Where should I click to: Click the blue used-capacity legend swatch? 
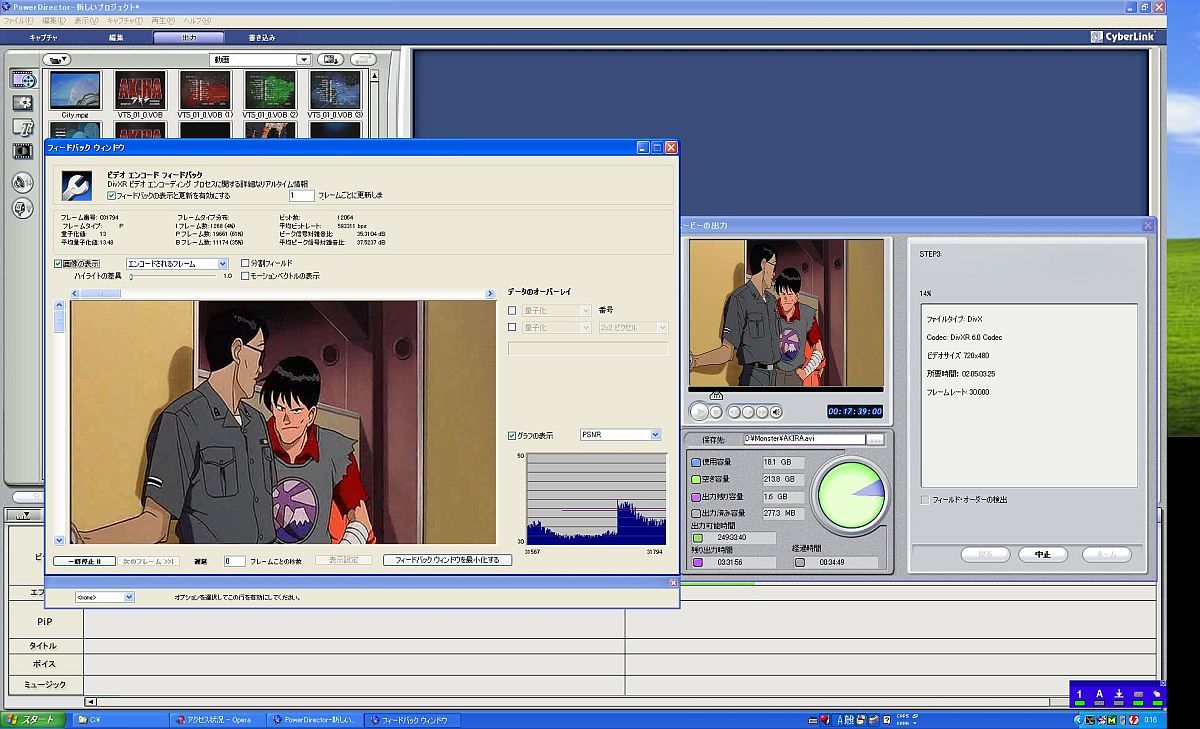(697, 463)
